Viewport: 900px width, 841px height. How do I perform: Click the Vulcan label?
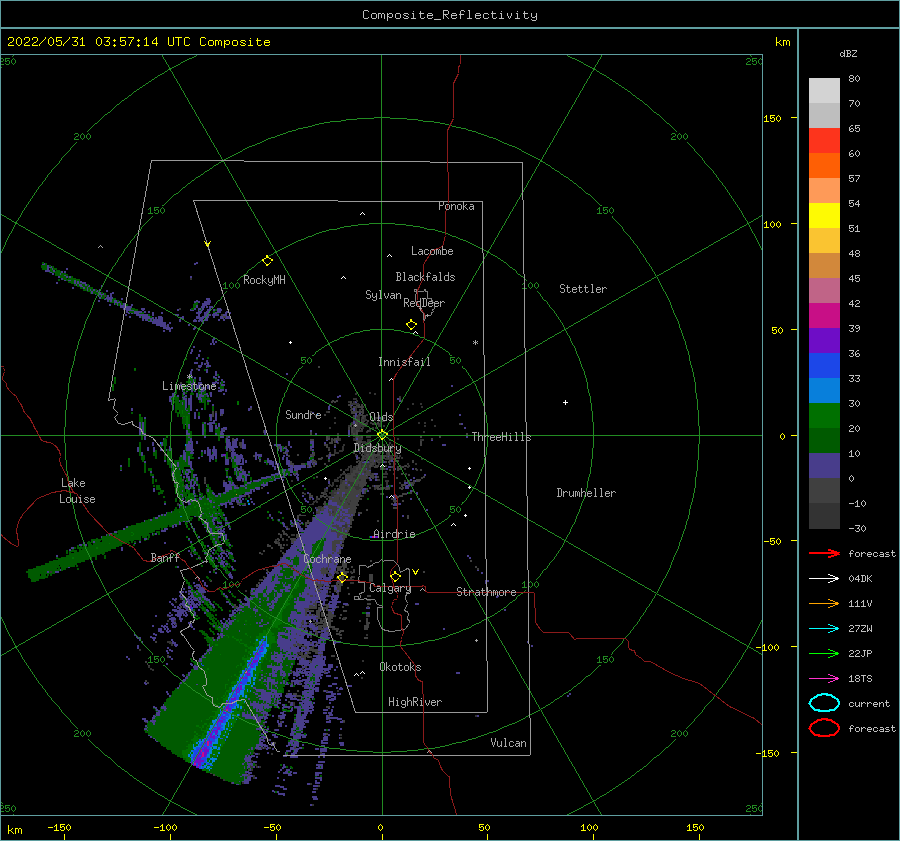tap(509, 743)
